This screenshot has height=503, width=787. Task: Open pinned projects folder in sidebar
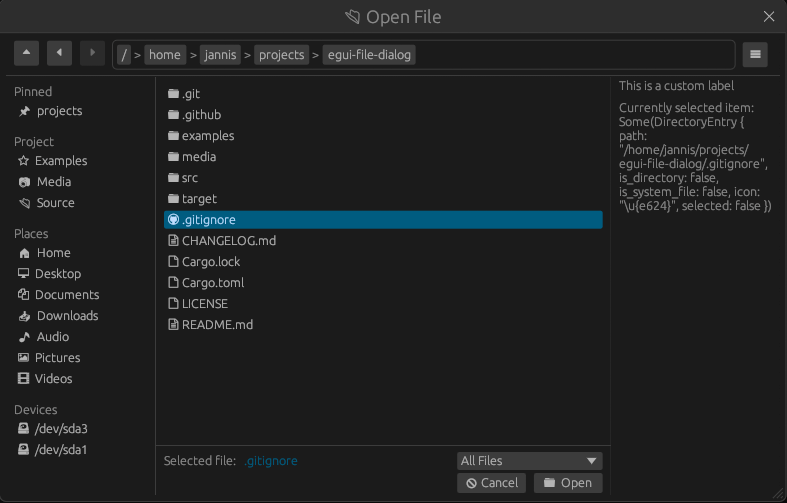(x=58, y=111)
